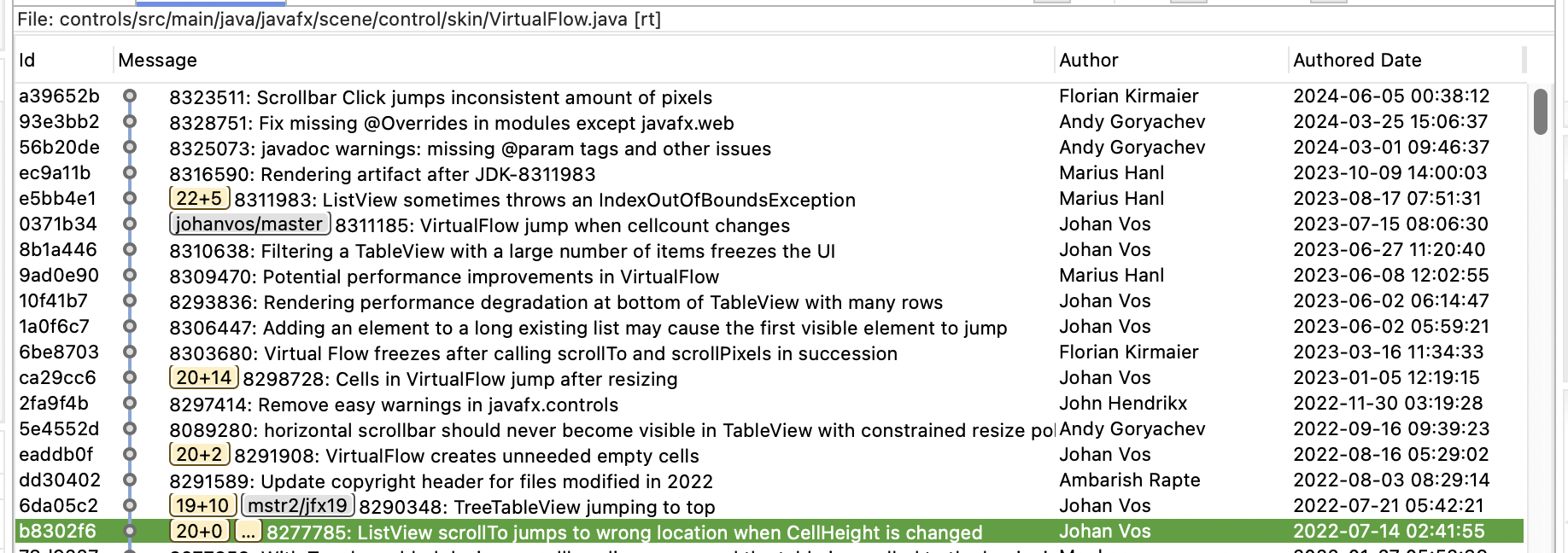Image resolution: width=1568 pixels, height=553 pixels.
Task: Click the commit graph node of 2fa9f4b
Action: (x=130, y=404)
